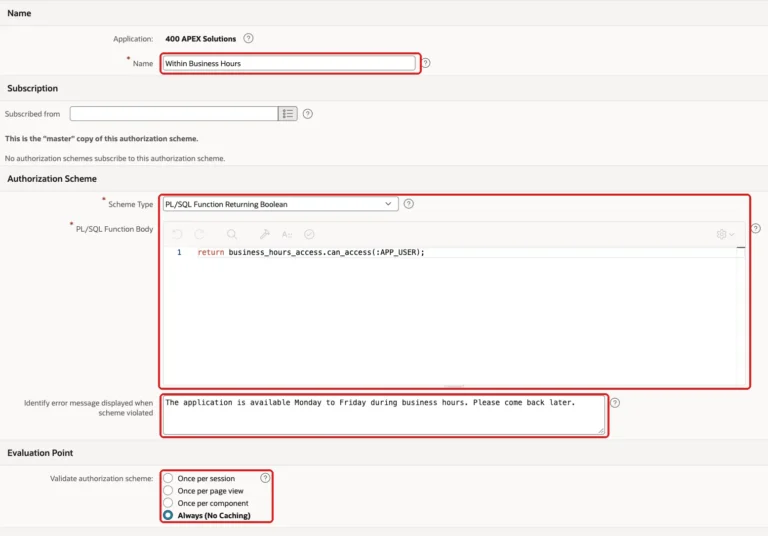Select the Once per session option
Image resolution: width=768 pixels, height=536 pixels.
pos(168,478)
